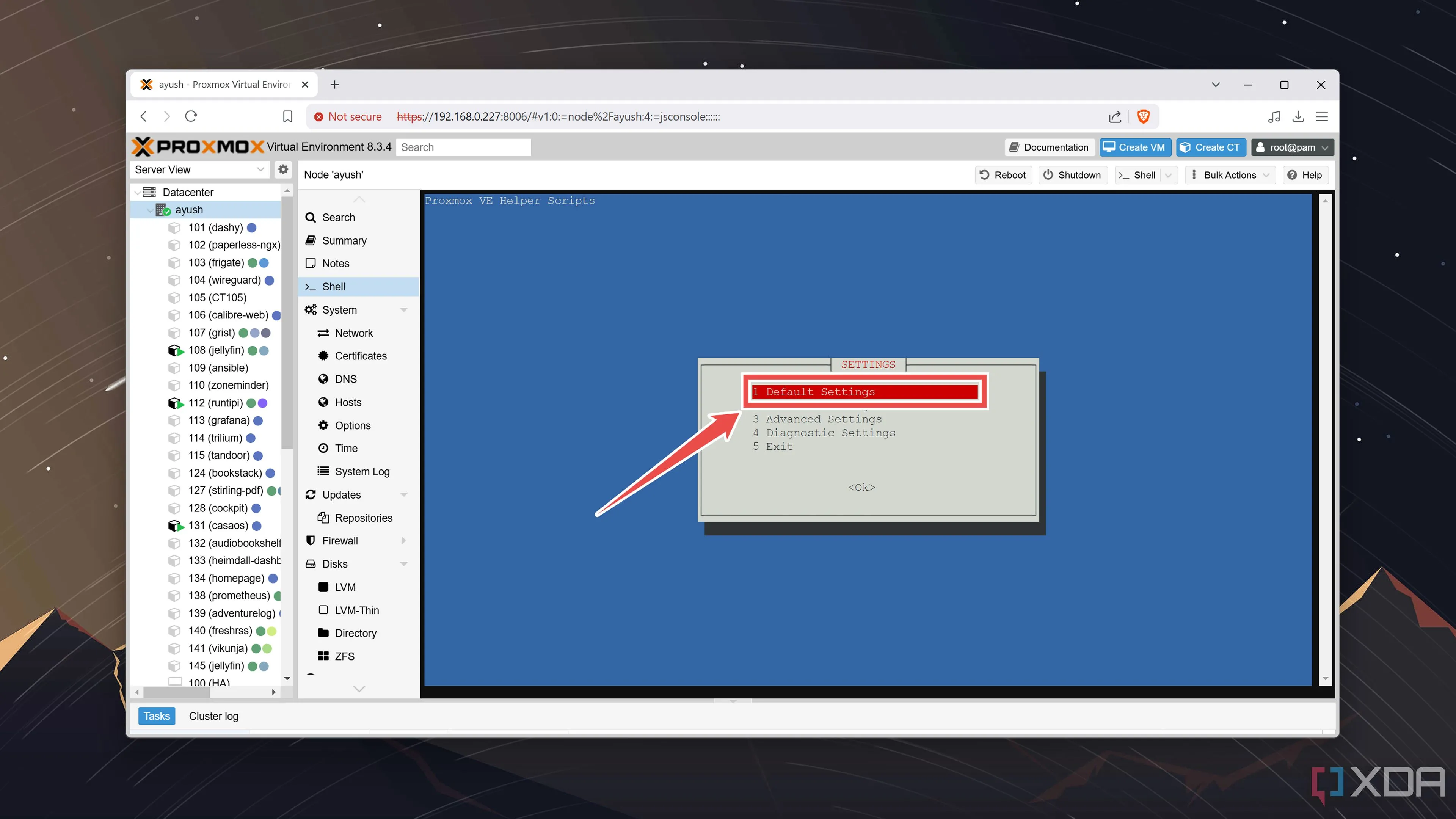Click the globe icon beside DNS

(323, 379)
